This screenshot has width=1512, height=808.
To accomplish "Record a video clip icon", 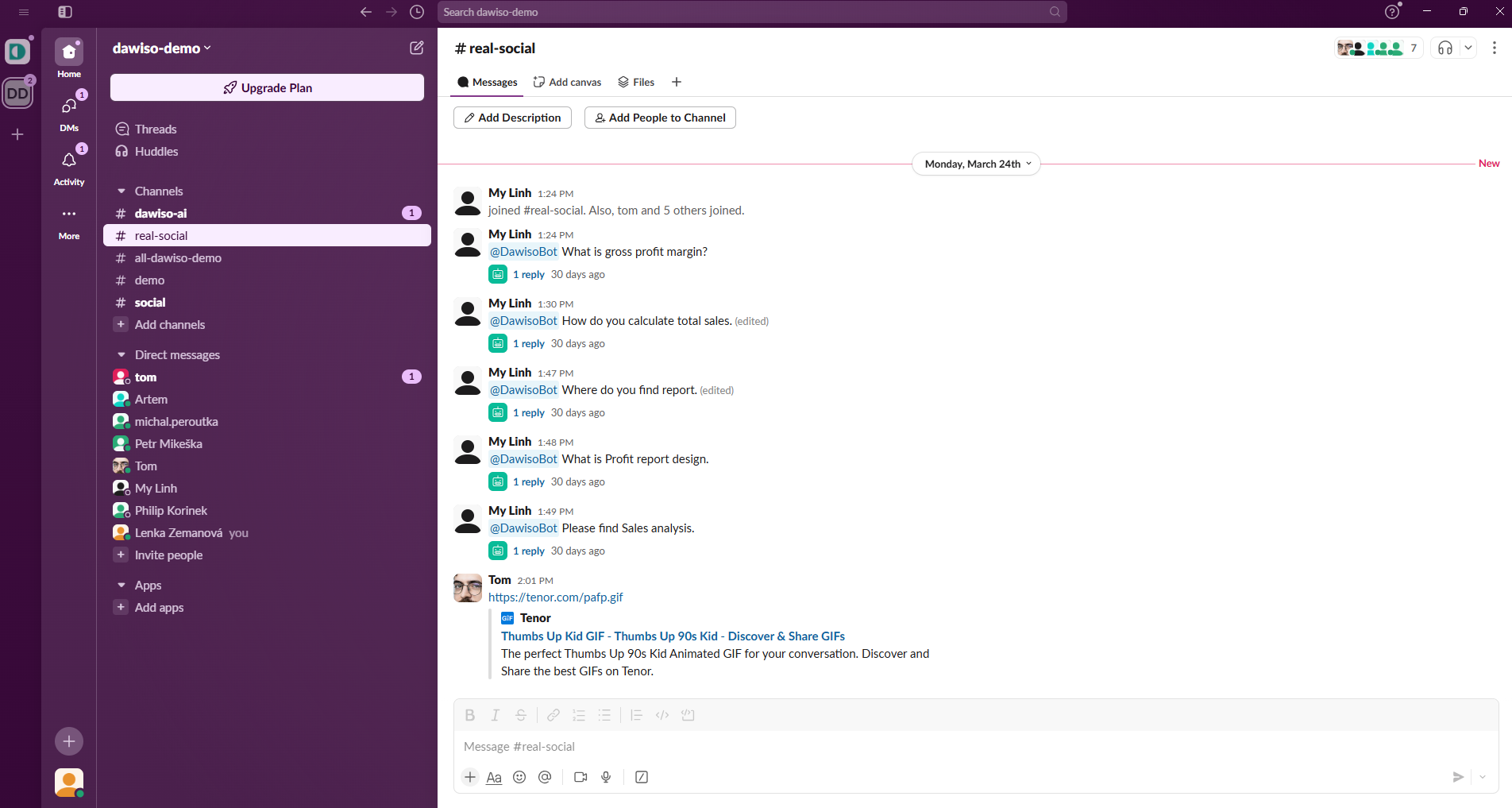I will tap(580, 777).
